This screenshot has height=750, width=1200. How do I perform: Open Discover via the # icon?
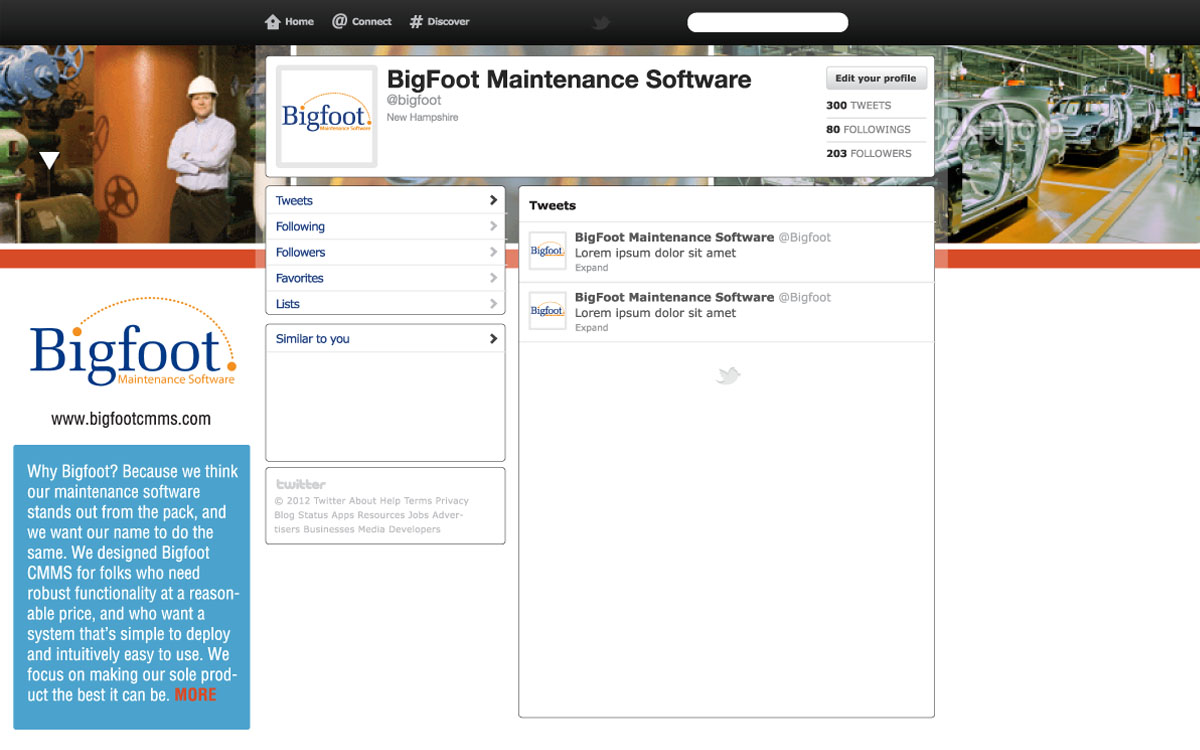coord(416,21)
